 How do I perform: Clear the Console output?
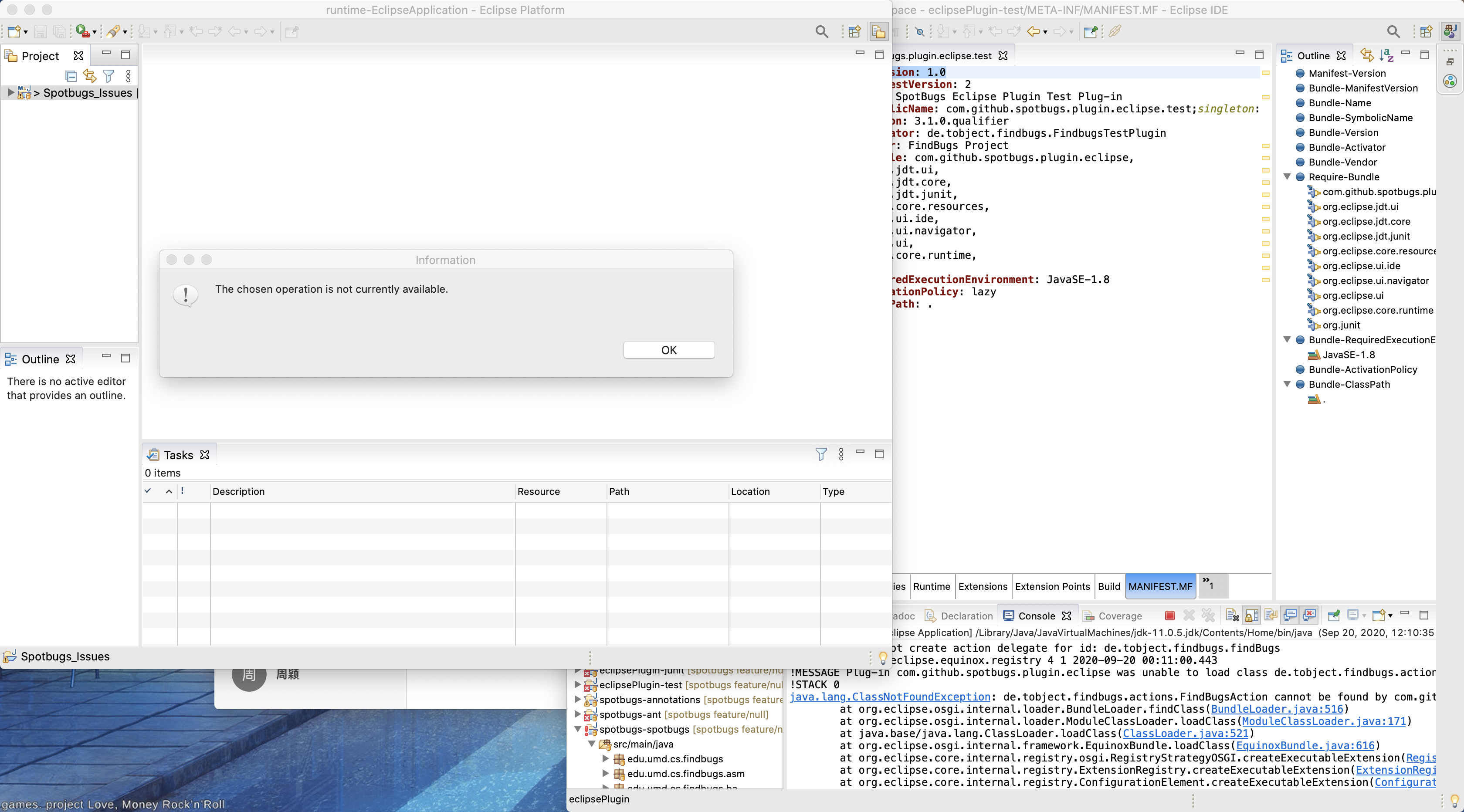(1232, 616)
